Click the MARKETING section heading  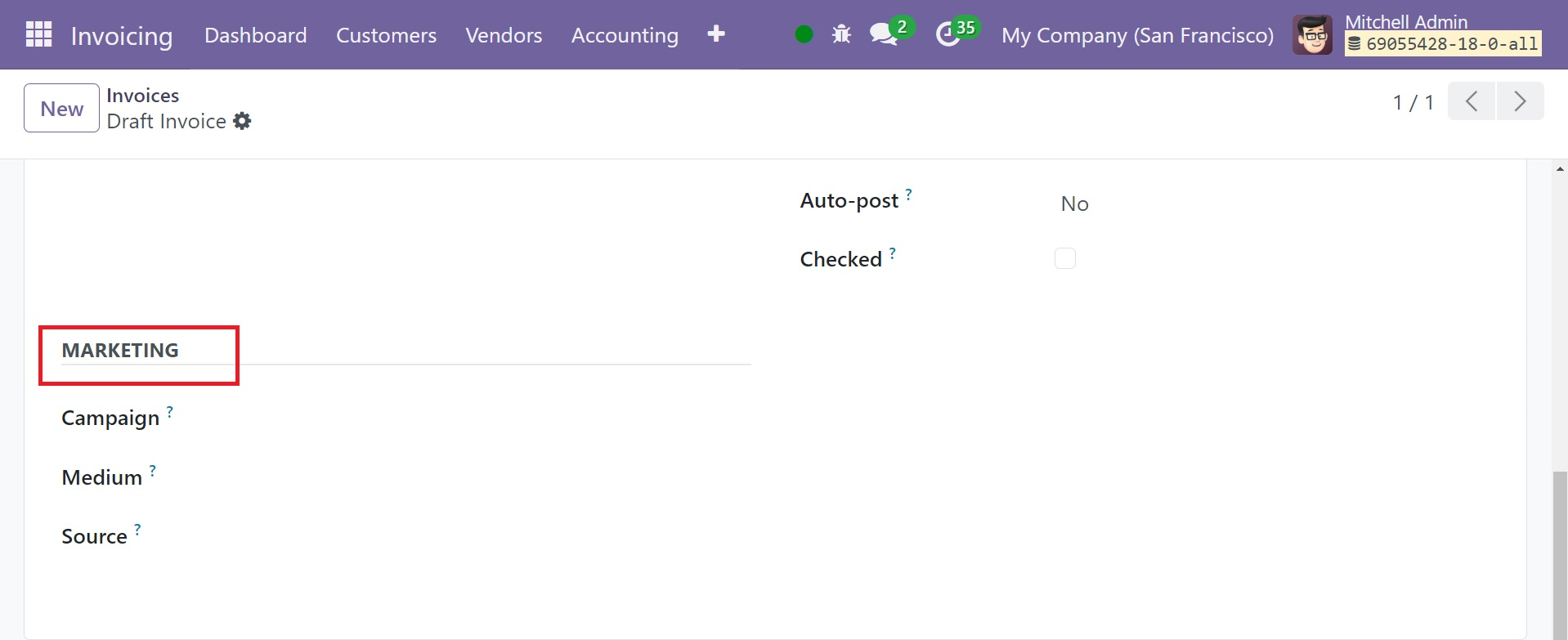(x=120, y=350)
